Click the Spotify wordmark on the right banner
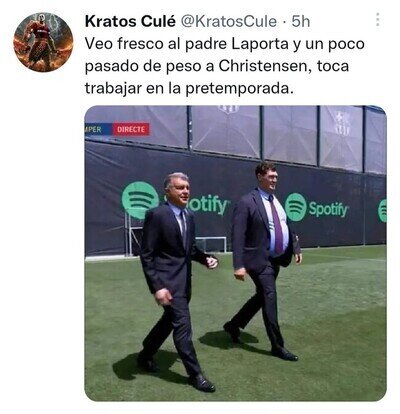The image size is (400, 414). pyautogui.click(x=329, y=209)
